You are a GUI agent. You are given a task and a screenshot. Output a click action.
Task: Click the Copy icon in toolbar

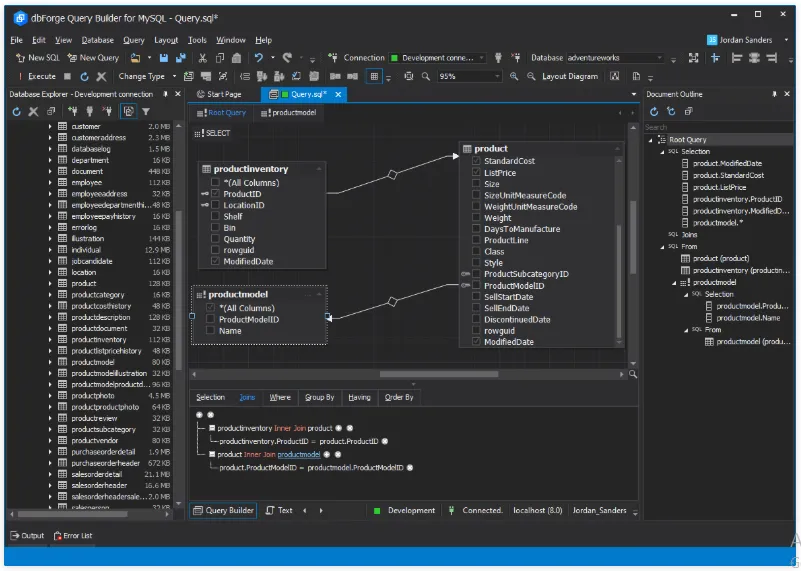(x=220, y=58)
